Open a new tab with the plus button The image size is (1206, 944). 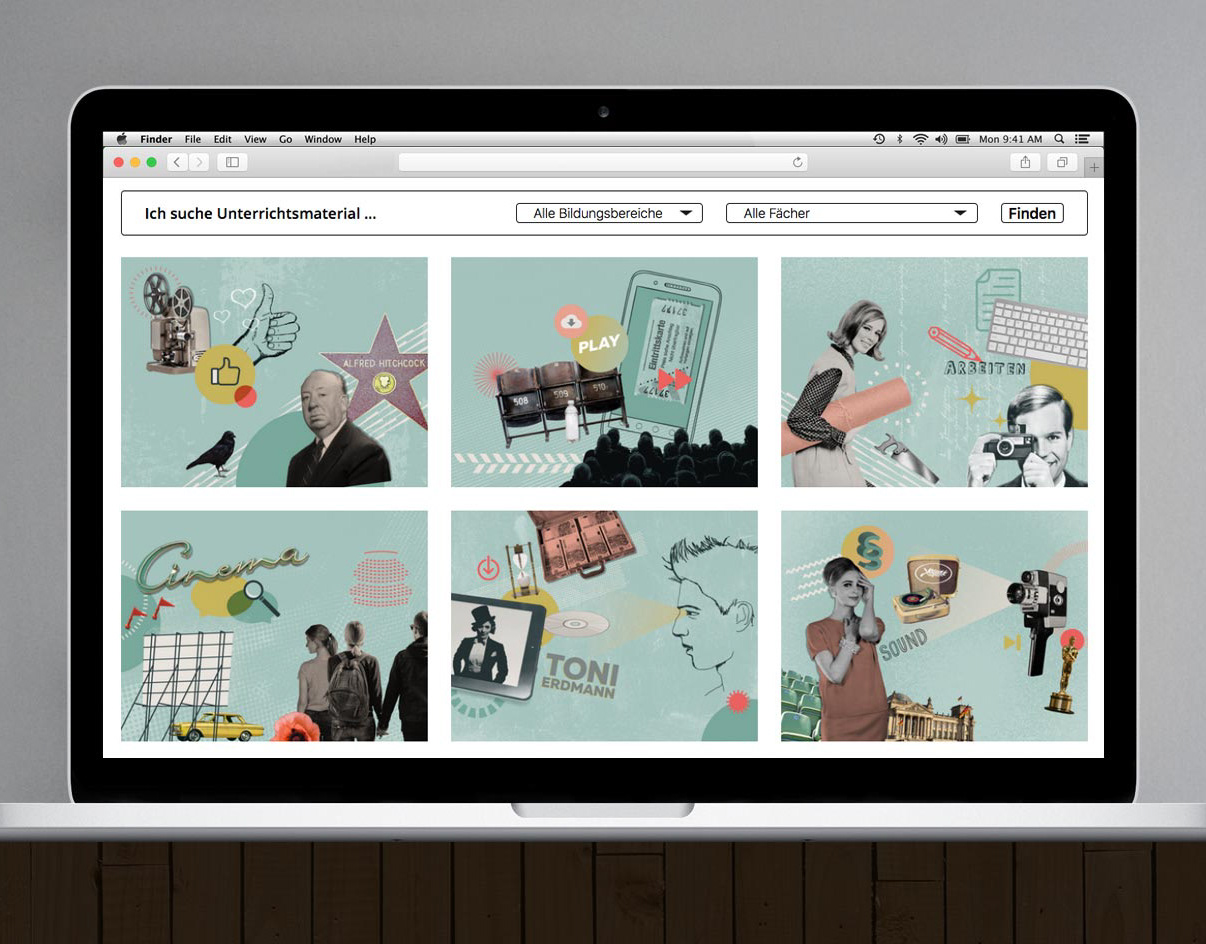click(1094, 167)
